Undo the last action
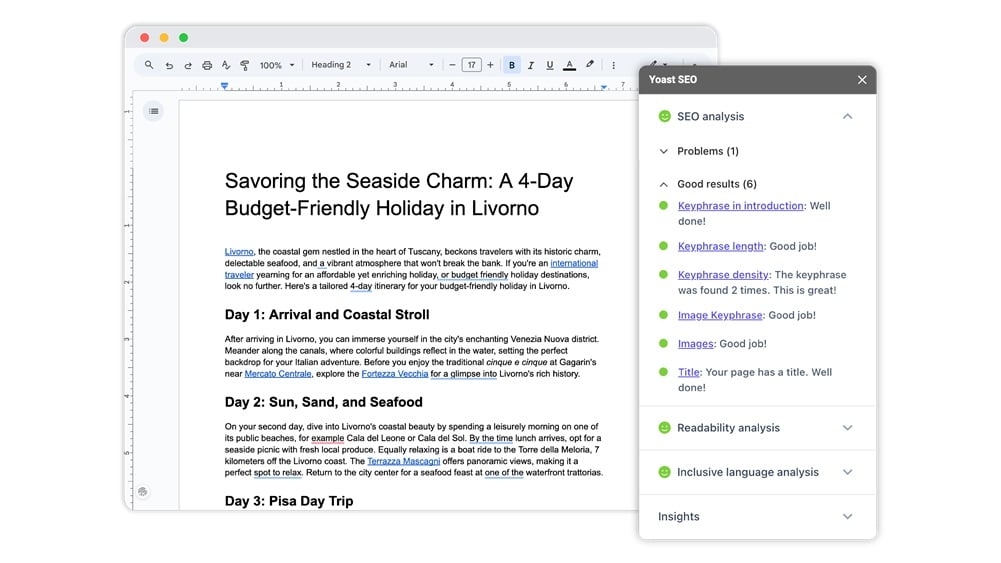The width and height of the screenshot is (1001, 563). (x=169, y=65)
